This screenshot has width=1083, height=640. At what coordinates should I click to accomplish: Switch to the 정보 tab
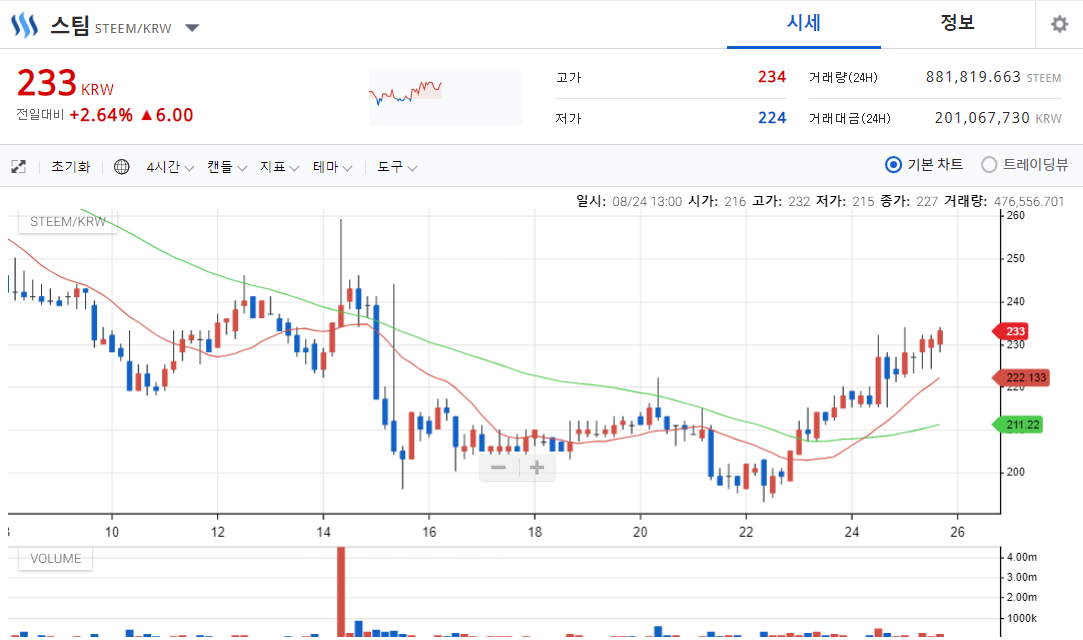tap(957, 23)
